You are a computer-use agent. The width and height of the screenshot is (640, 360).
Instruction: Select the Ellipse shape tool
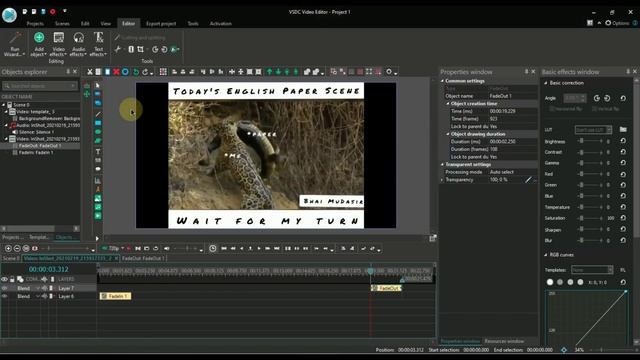pyautogui.click(x=98, y=132)
